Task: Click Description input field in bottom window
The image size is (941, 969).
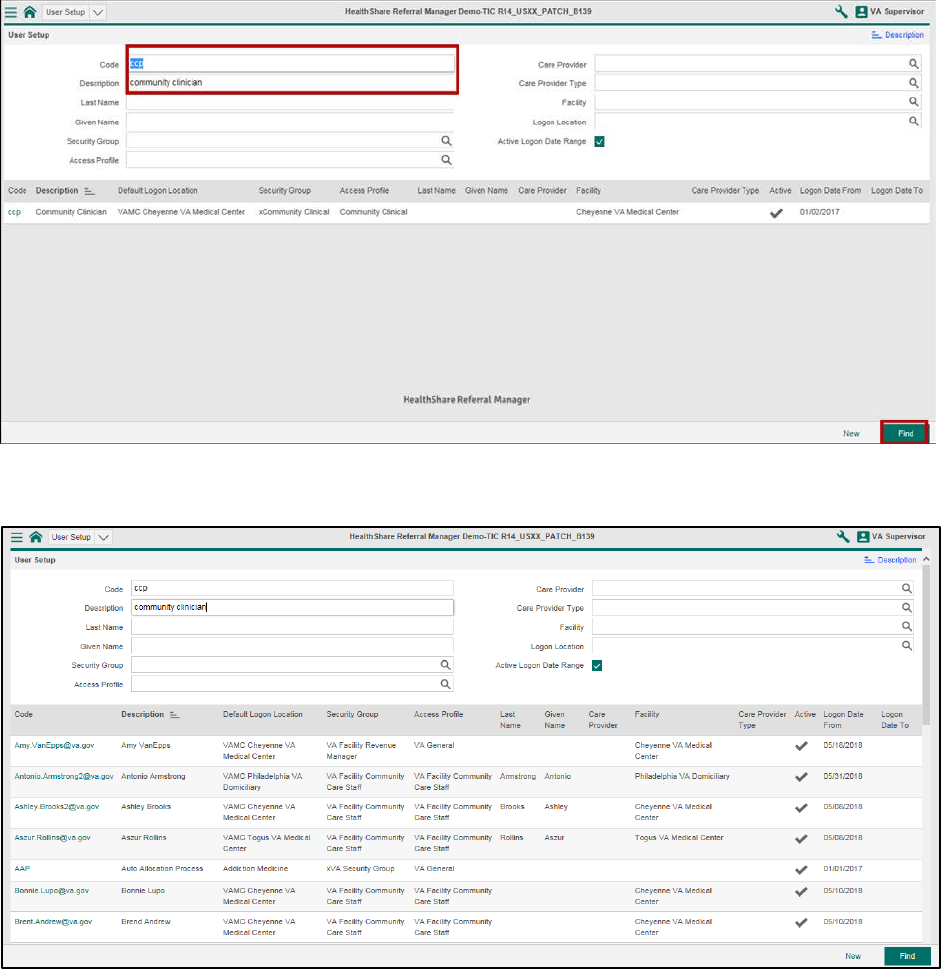Action: (292, 607)
